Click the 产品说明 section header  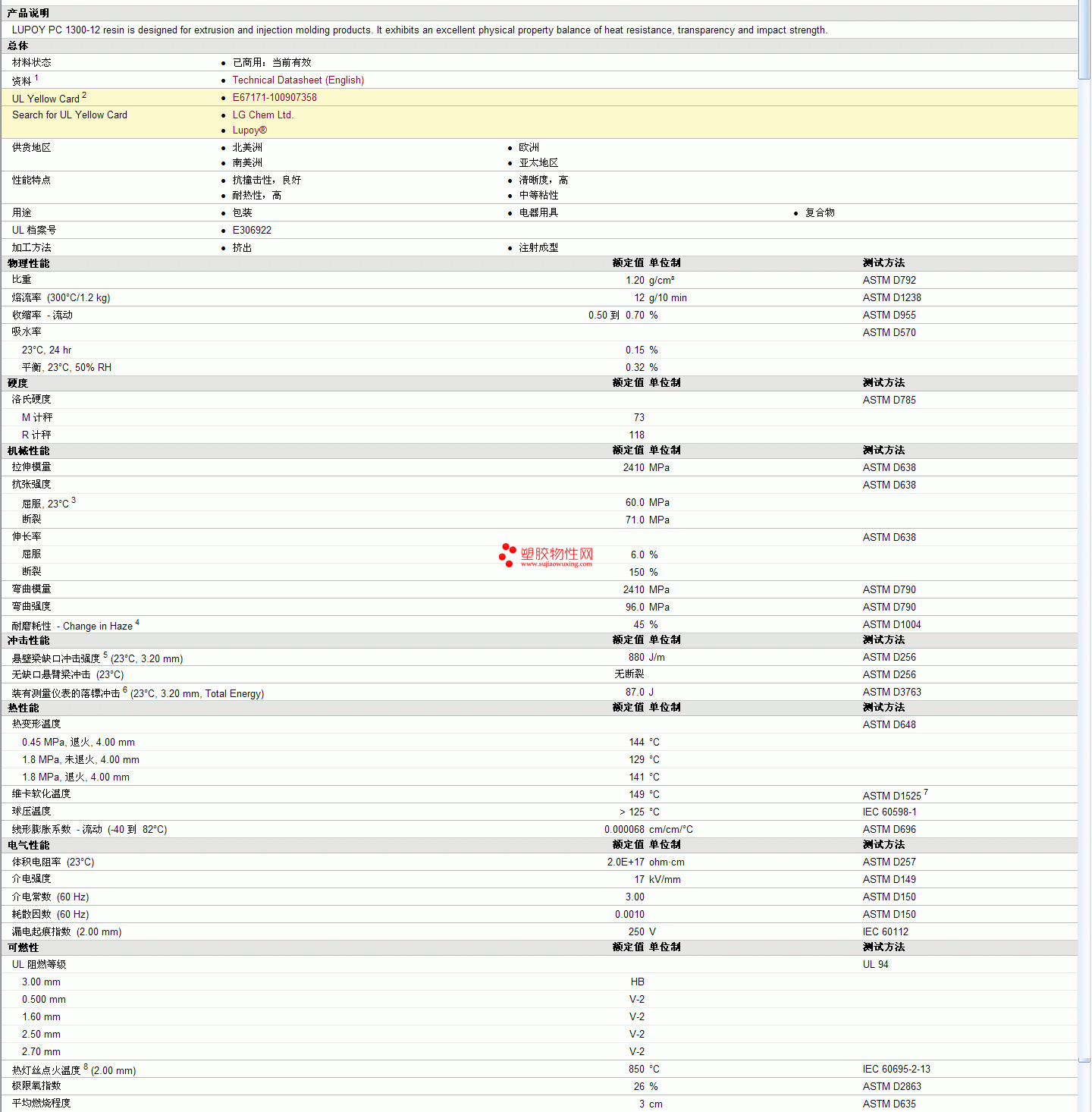coord(28,13)
